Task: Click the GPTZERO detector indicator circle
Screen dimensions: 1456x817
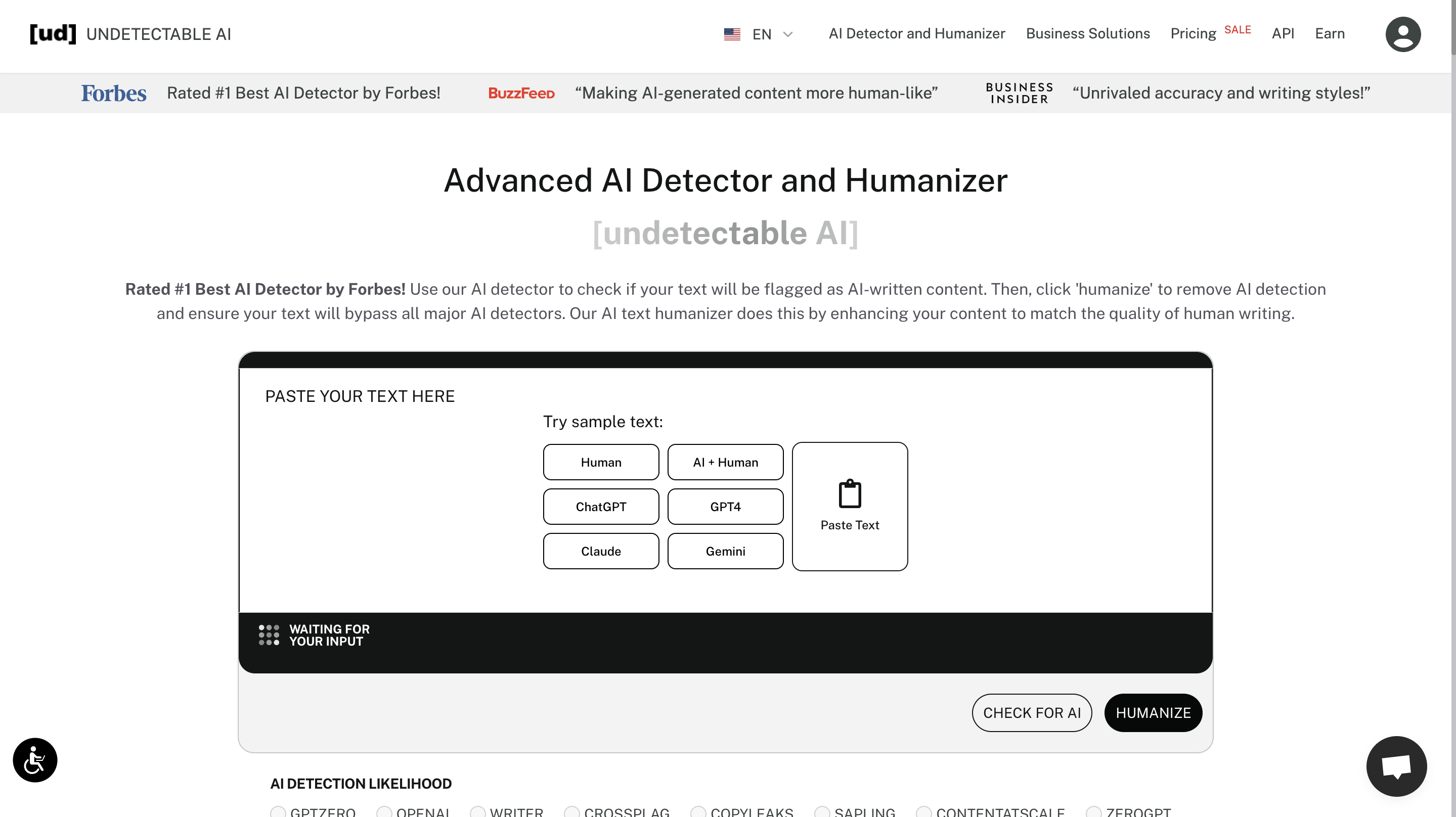Action: click(x=278, y=811)
